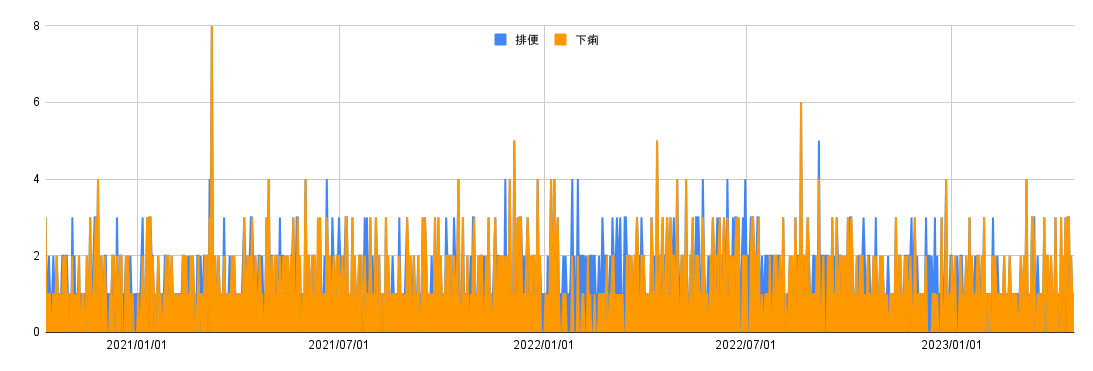Click the 2023/01/01 x-axis label
This screenshot has width=1093, height=371.
pos(951,345)
